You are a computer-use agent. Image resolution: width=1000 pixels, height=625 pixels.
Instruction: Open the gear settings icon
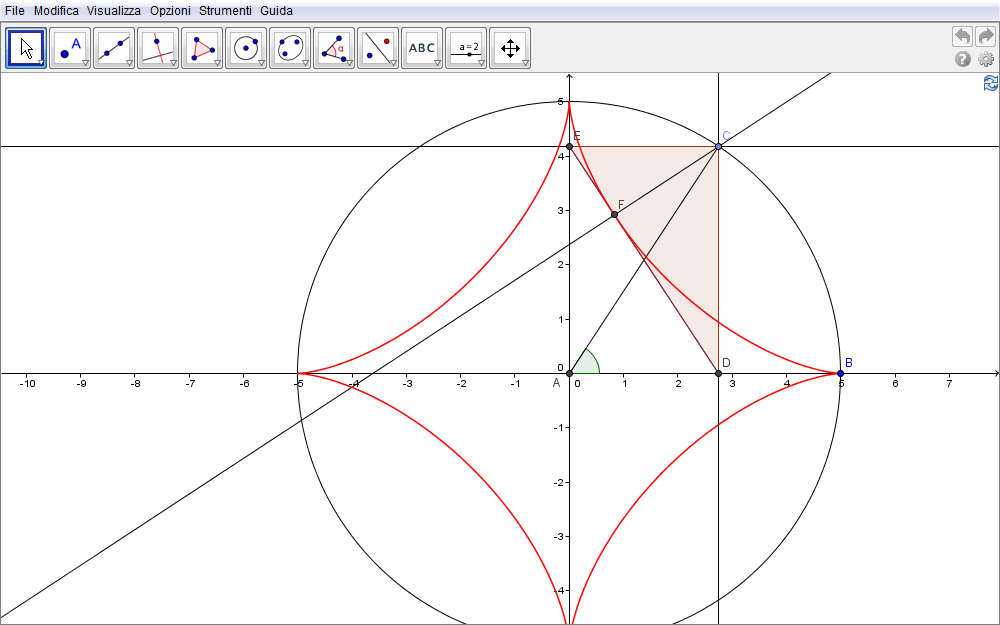tap(986, 59)
